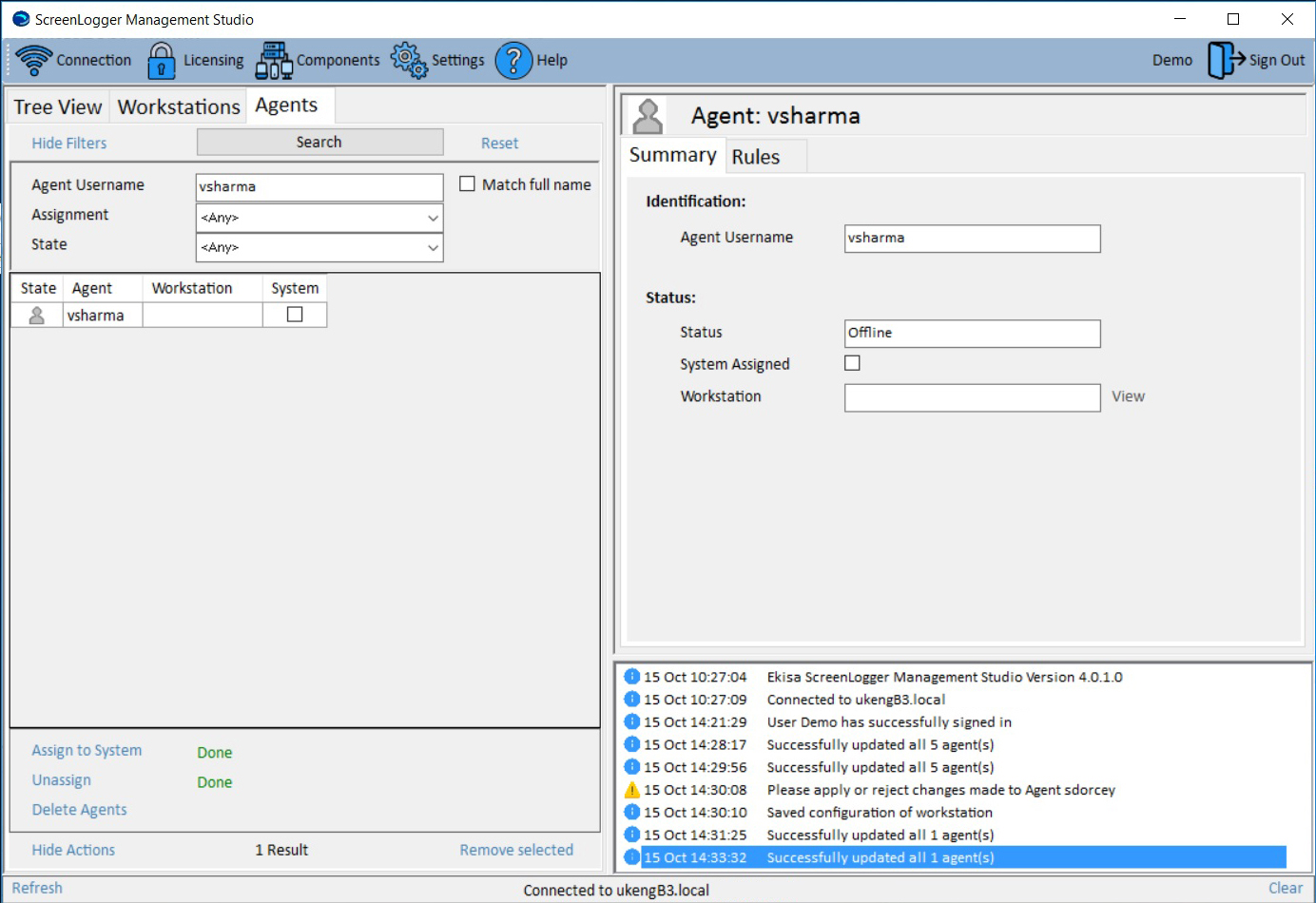Click info icon of 14:28:17 log entry

(x=631, y=744)
